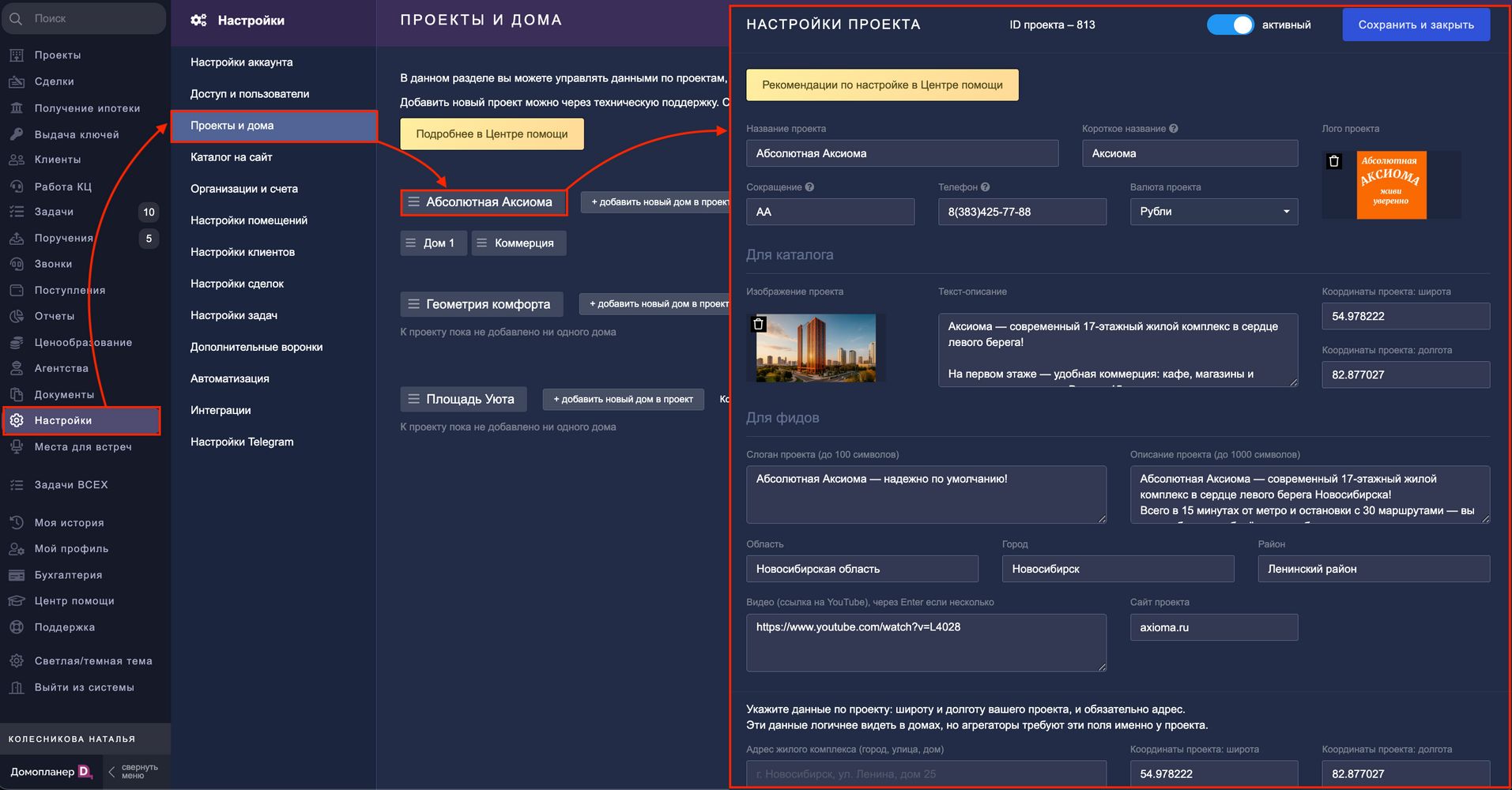Open Каталог на сайт settings section

click(x=231, y=157)
